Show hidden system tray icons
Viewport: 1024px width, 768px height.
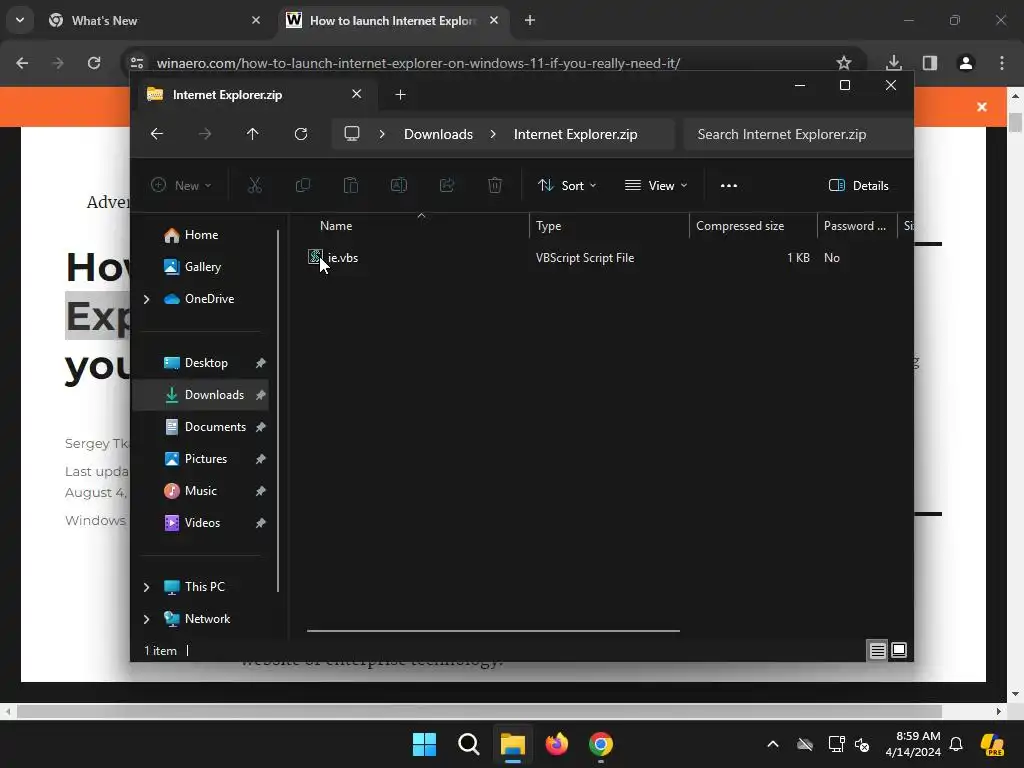click(x=773, y=744)
